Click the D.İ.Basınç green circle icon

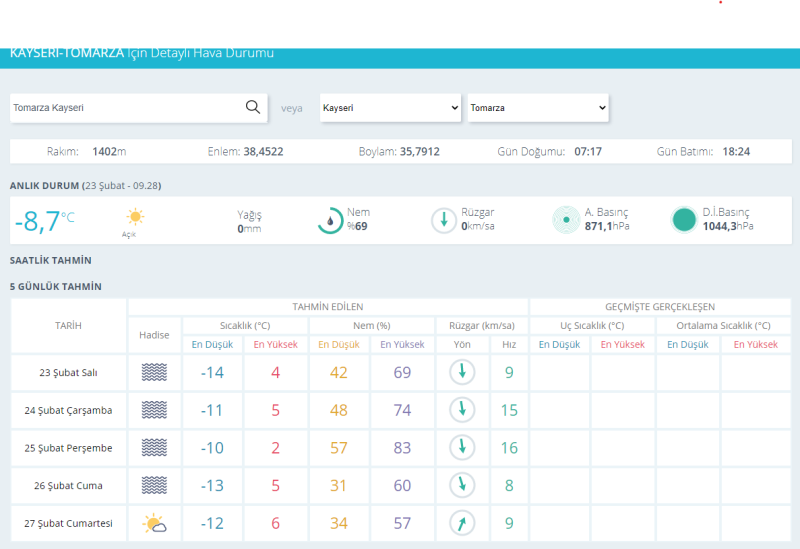click(x=684, y=220)
